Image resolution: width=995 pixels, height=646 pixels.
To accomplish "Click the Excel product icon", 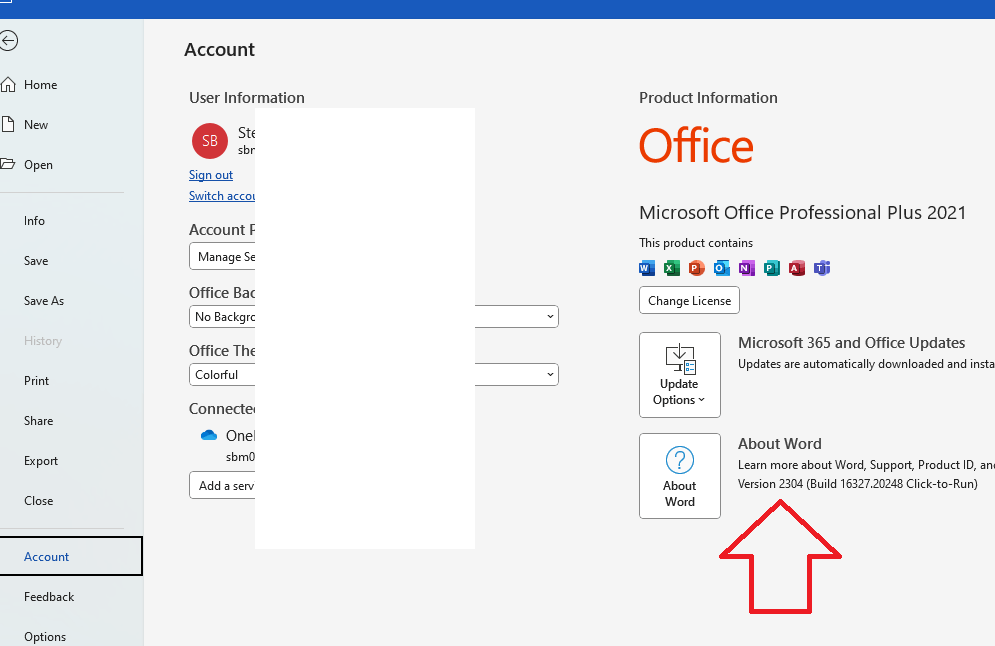I will click(x=671, y=268).
